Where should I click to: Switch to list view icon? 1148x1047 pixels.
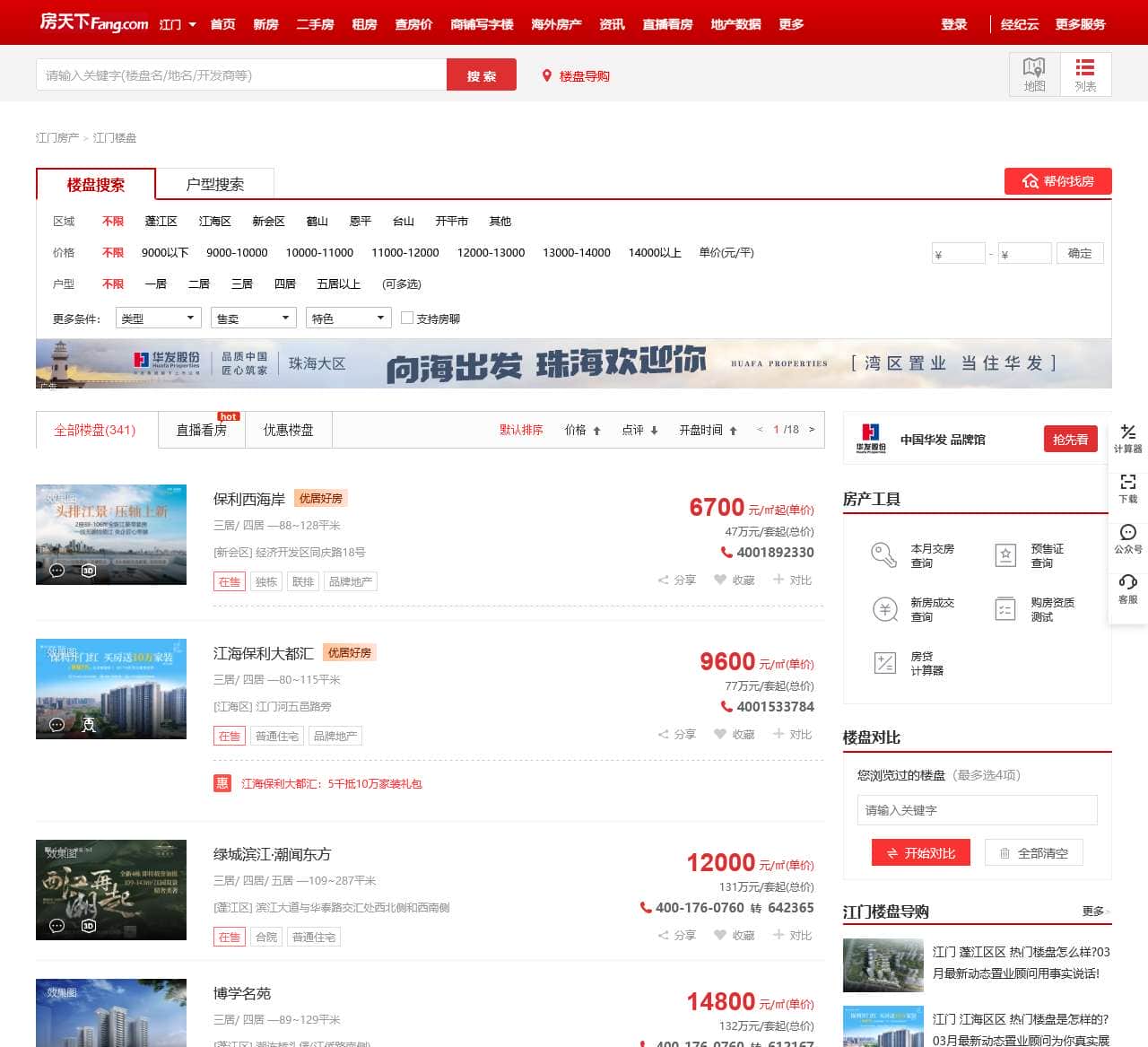pyautogui.click(x=1085, y=74)
